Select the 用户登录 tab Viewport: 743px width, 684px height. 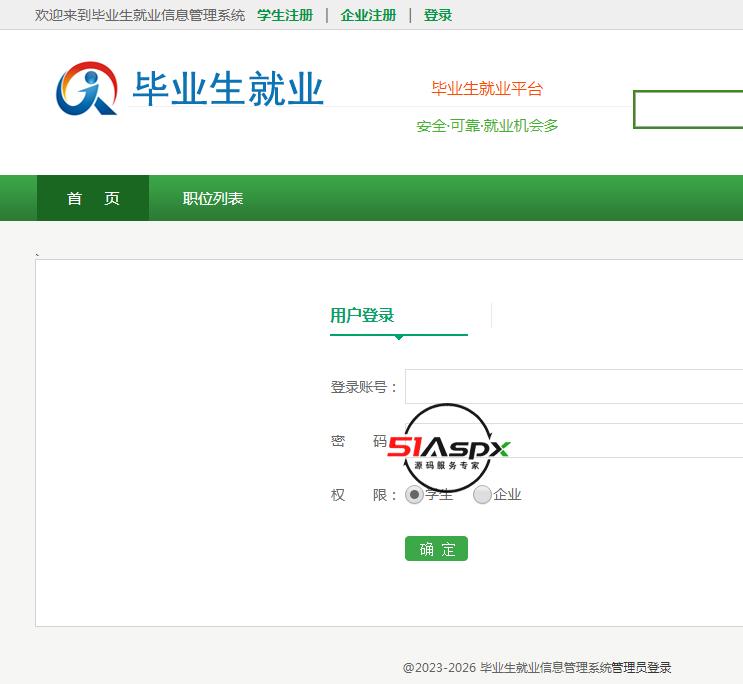pyautogui.click(x=362, y=315)
